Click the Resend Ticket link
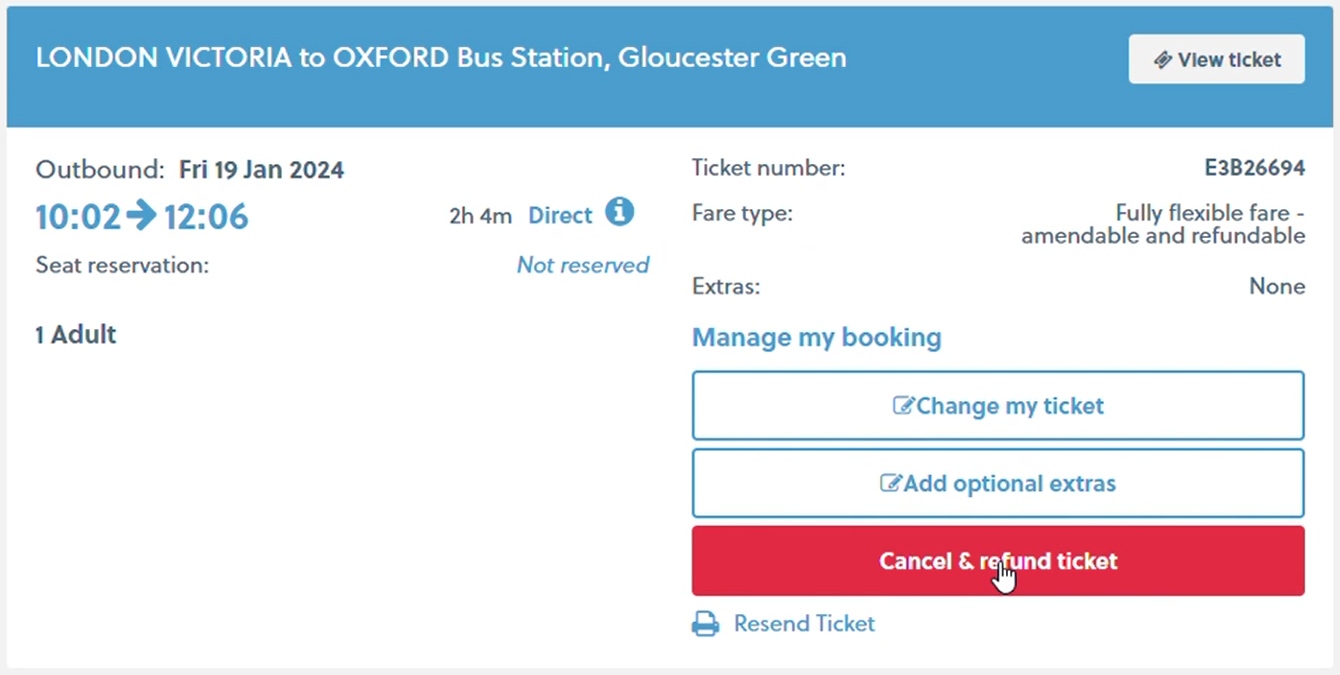Screen dimensions: 1340x675 (x=804, y=623)
